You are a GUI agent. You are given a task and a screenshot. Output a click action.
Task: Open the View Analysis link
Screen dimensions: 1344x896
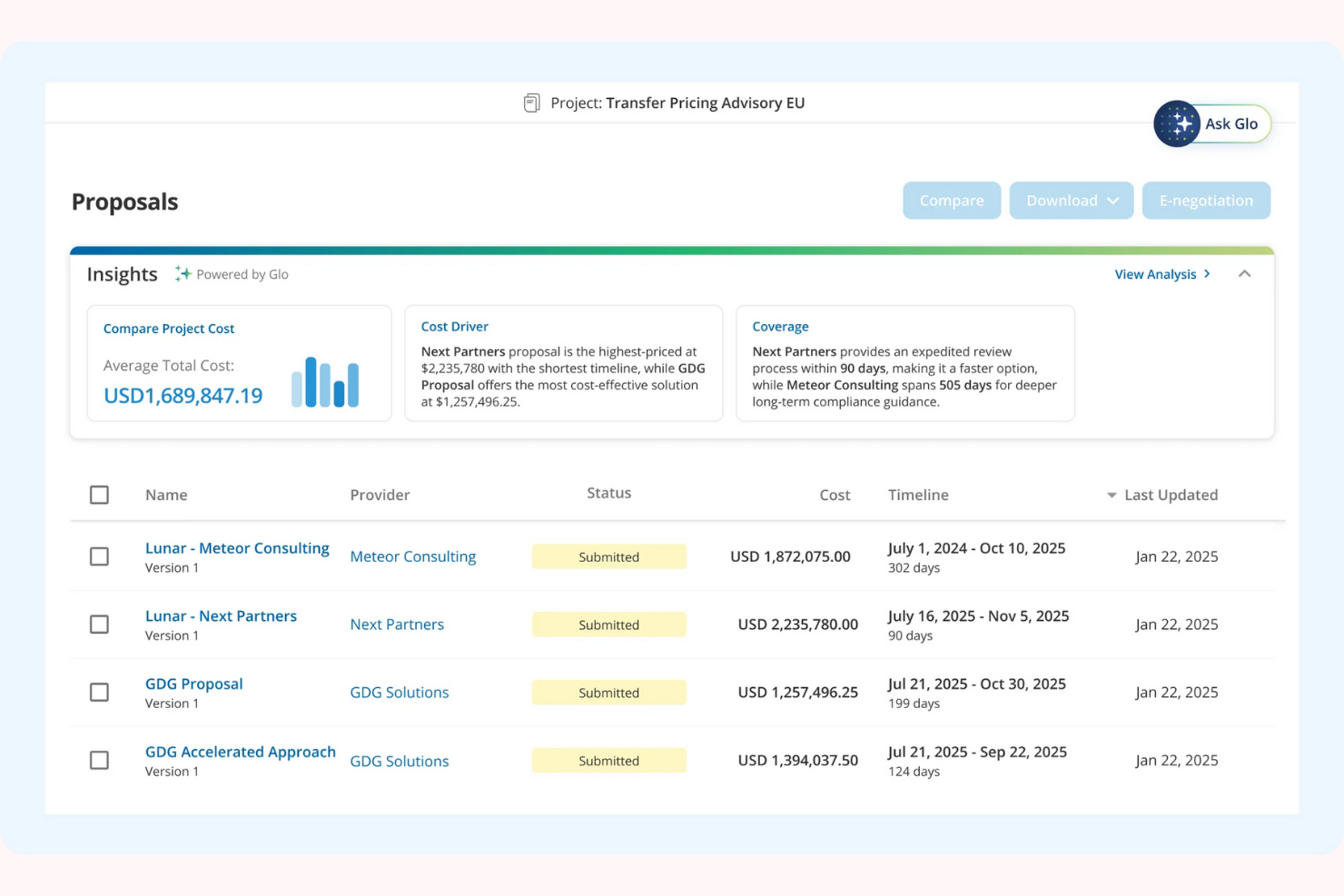1156,273
